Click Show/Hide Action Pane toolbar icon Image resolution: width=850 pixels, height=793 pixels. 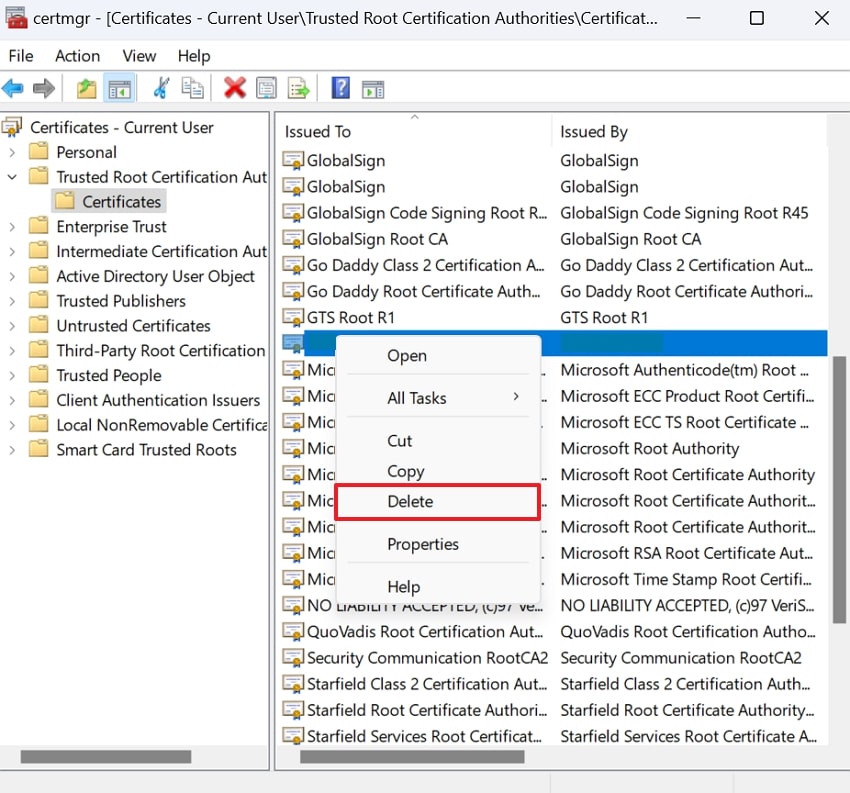point(373,89)
